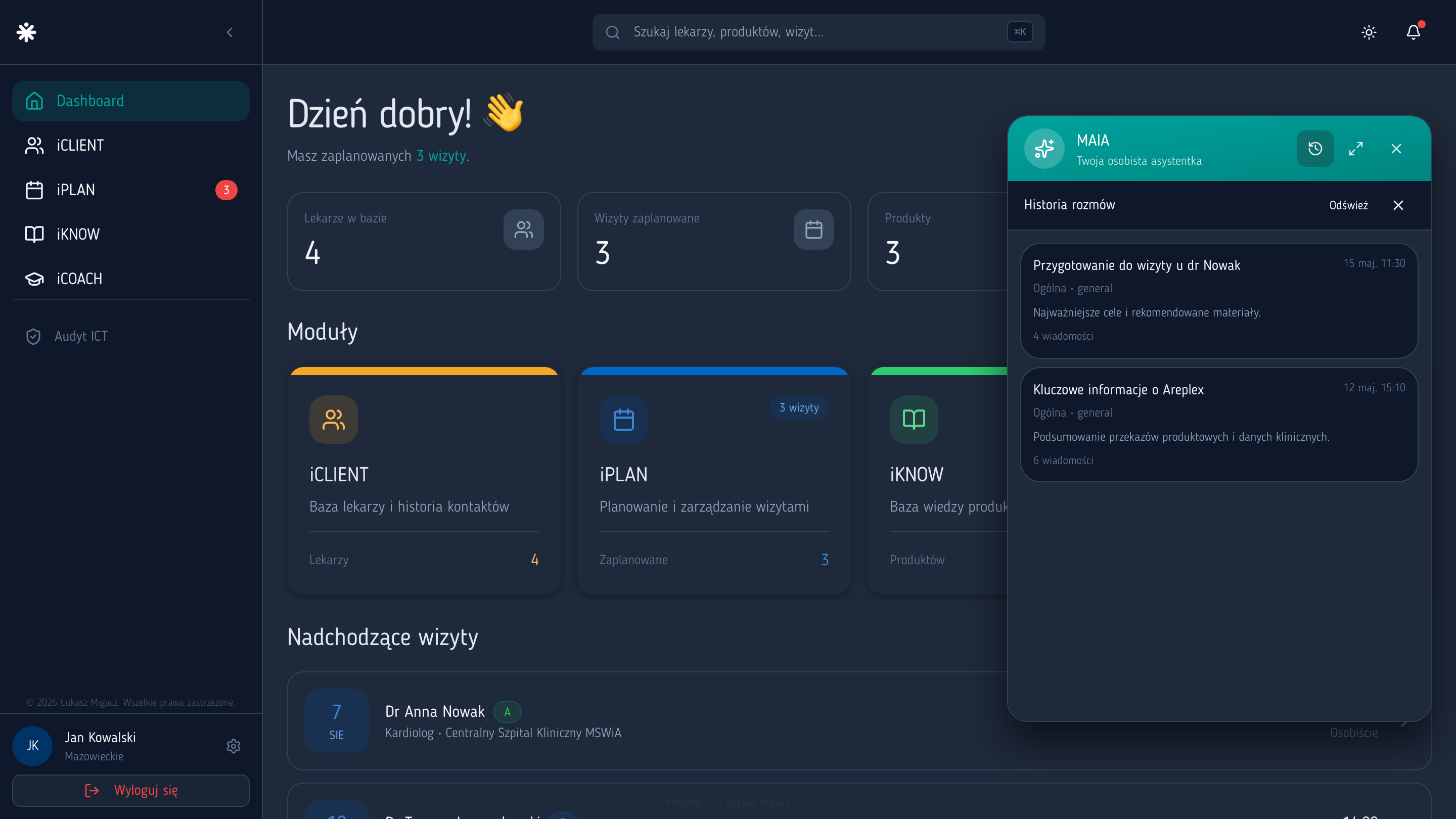Click the Zaplanowane count value 3
Viewport: 1456px width, 819px height.
(825, 560)
